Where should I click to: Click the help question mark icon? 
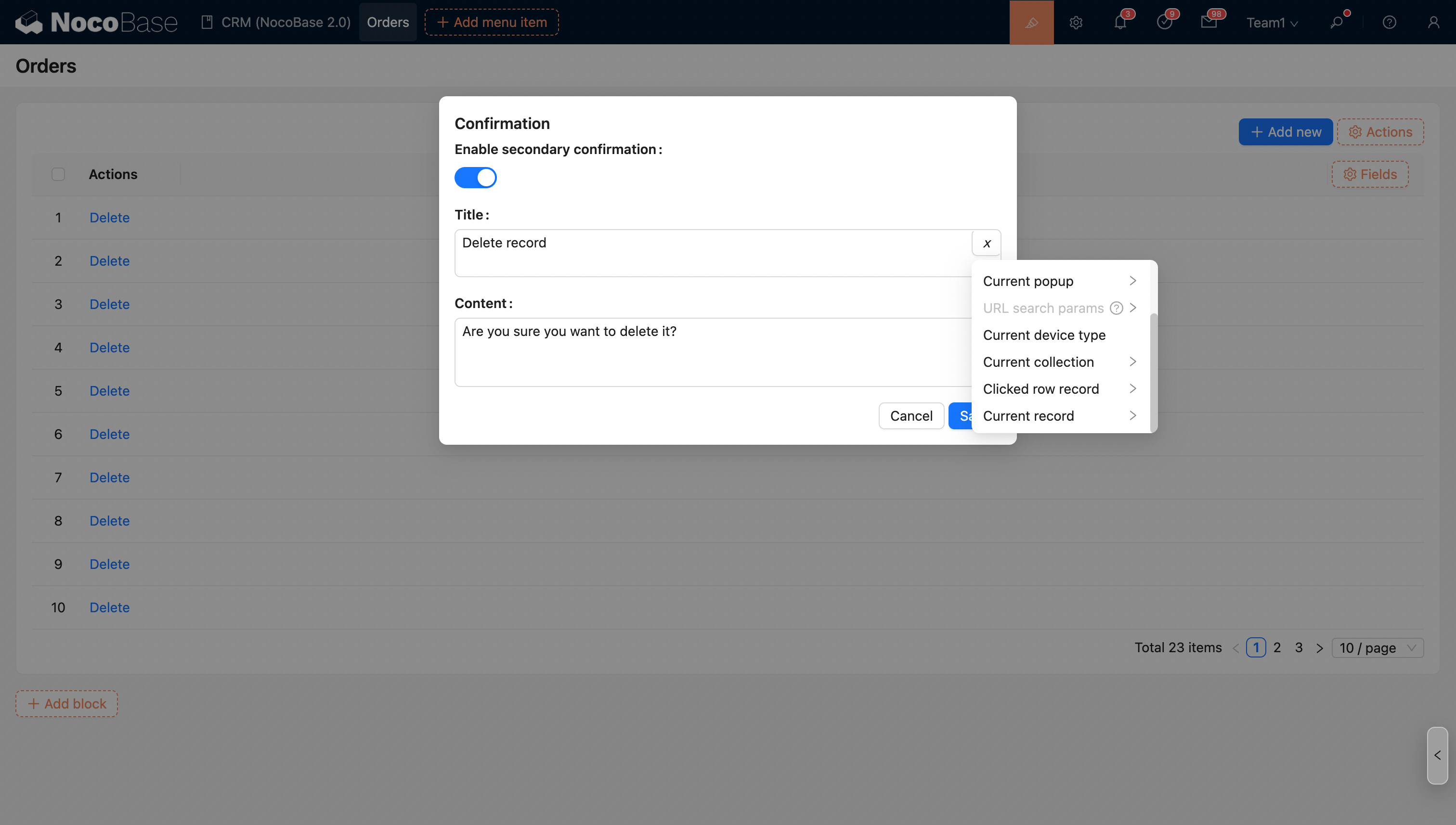tap(1389, 22)
